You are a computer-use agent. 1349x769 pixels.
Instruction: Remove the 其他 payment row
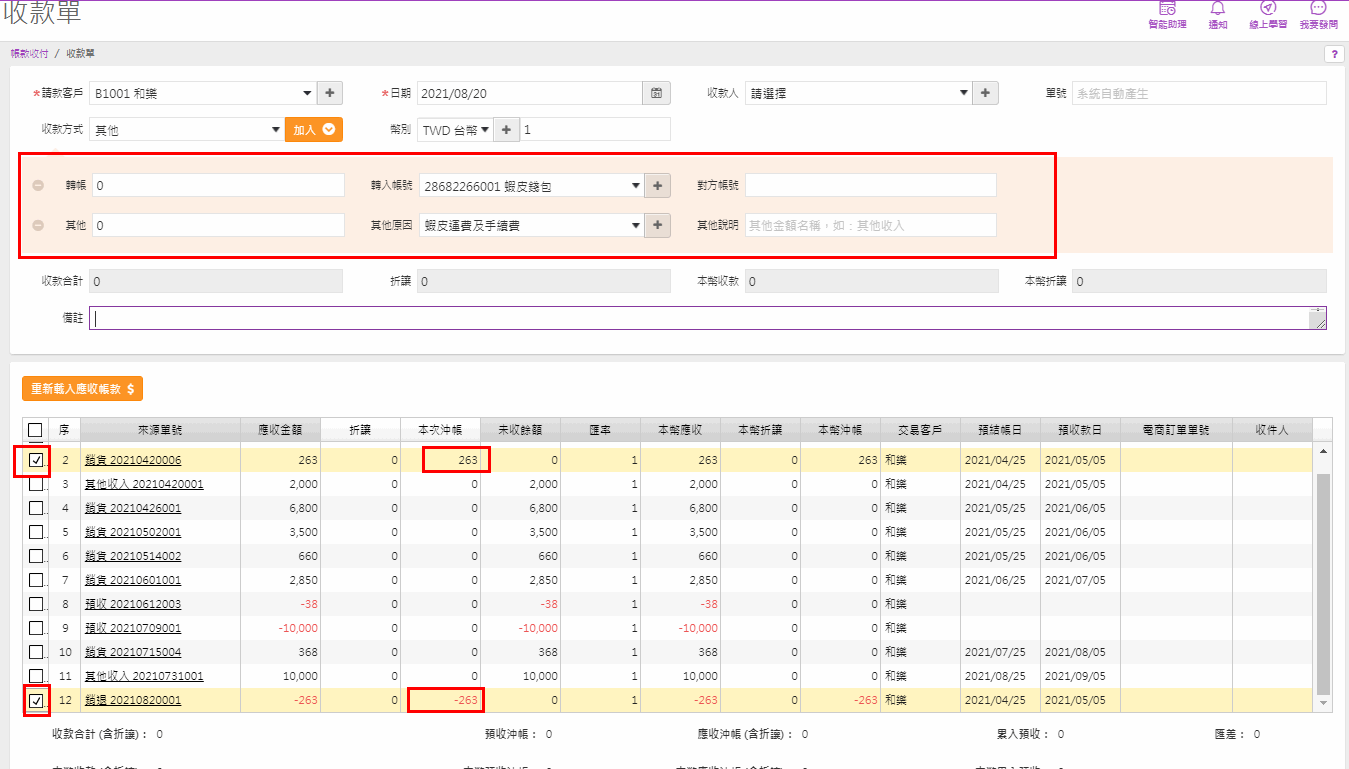pyautogui.click(x=38, y=226)
